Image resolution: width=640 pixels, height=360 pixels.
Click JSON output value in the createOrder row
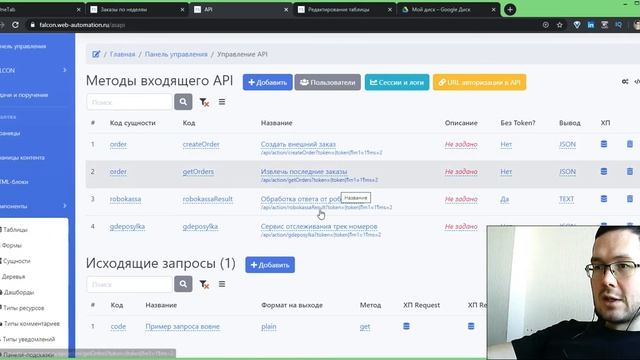(x=567, y=144)
